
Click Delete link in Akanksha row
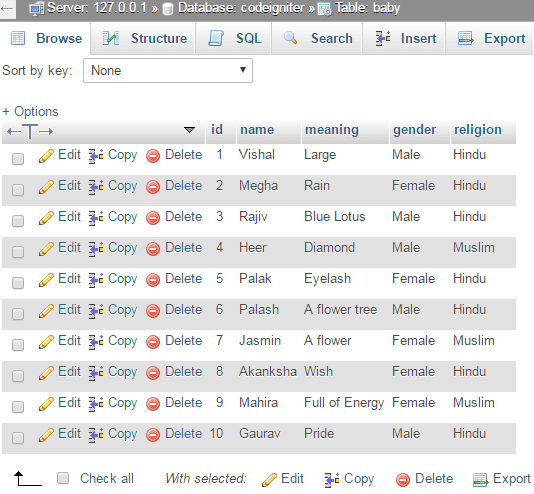[x=184, y=372]
